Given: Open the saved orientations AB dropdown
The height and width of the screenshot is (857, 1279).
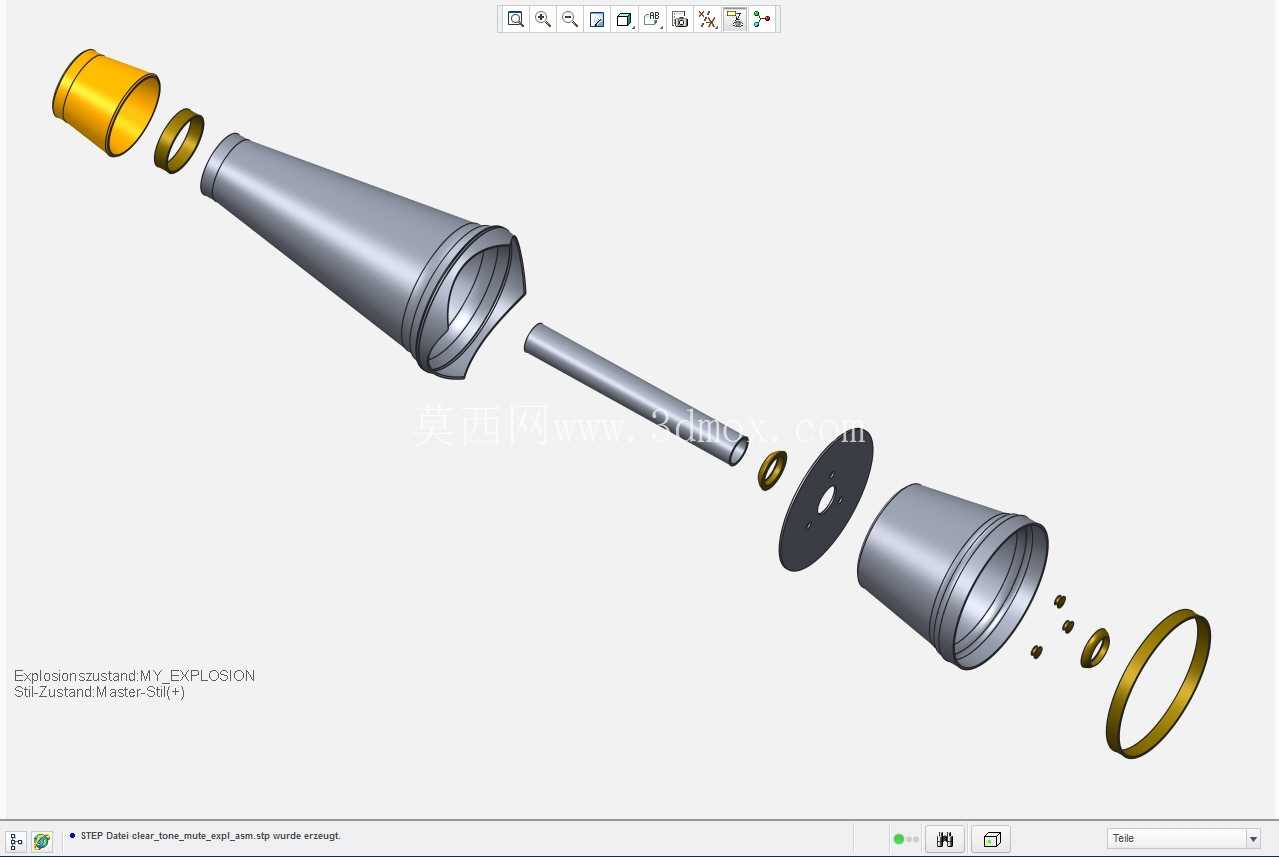Looking at the screenshot, I should [x=653, y=19].
